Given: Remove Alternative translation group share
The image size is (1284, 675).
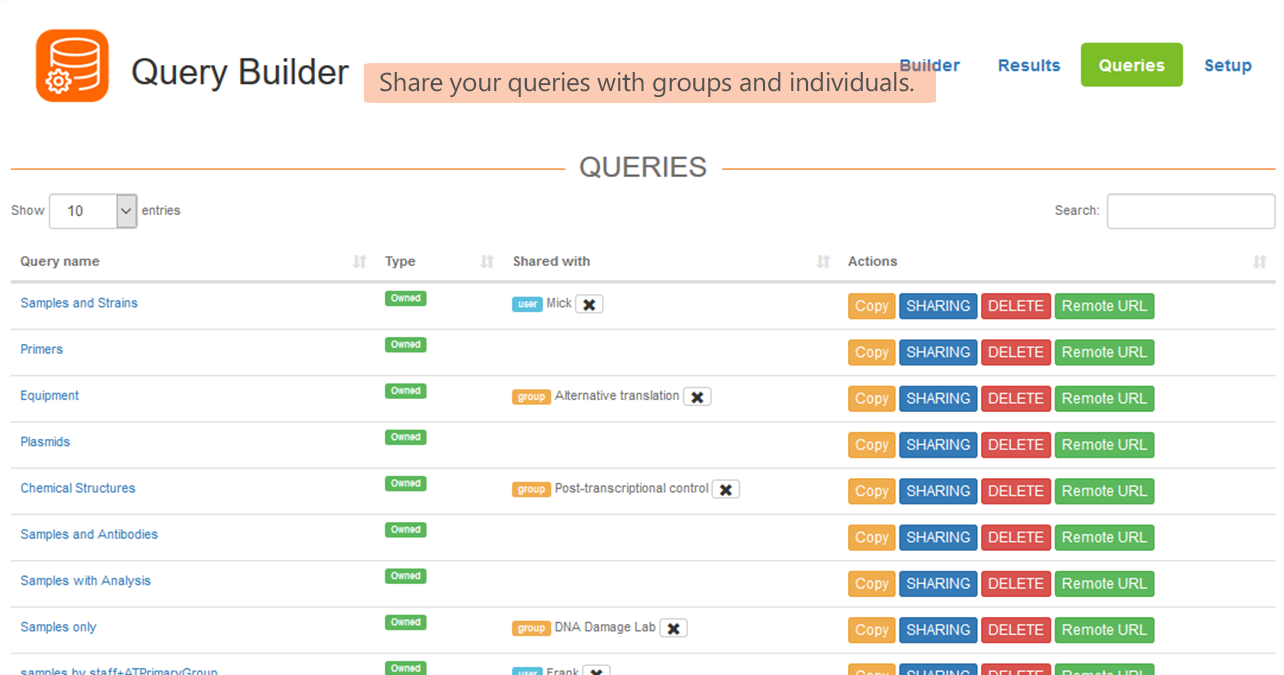Looking at the screenshot, I should (697, 397).
